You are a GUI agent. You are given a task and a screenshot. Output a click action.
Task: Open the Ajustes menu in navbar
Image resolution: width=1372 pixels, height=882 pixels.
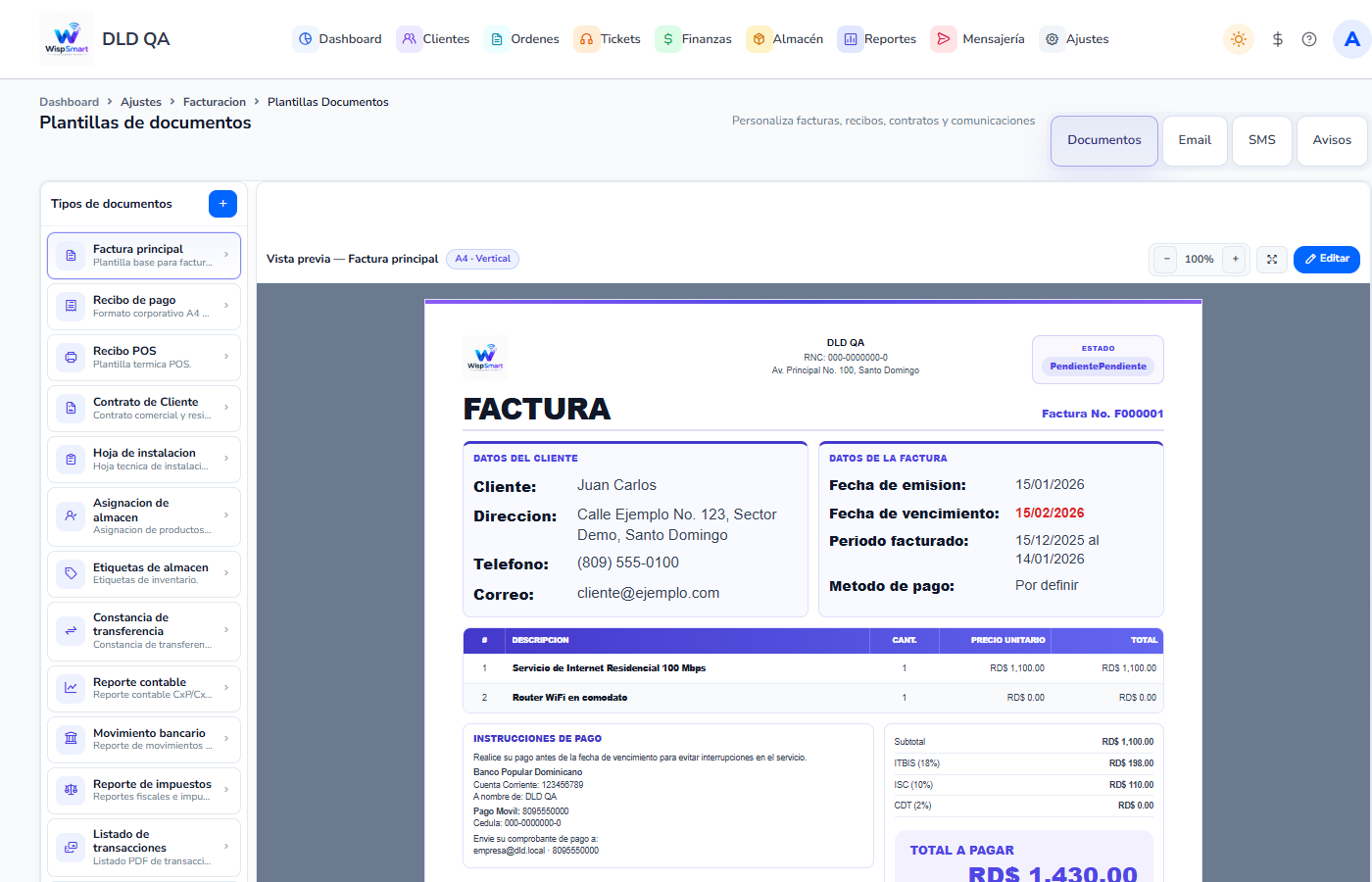coord(1075,39)
